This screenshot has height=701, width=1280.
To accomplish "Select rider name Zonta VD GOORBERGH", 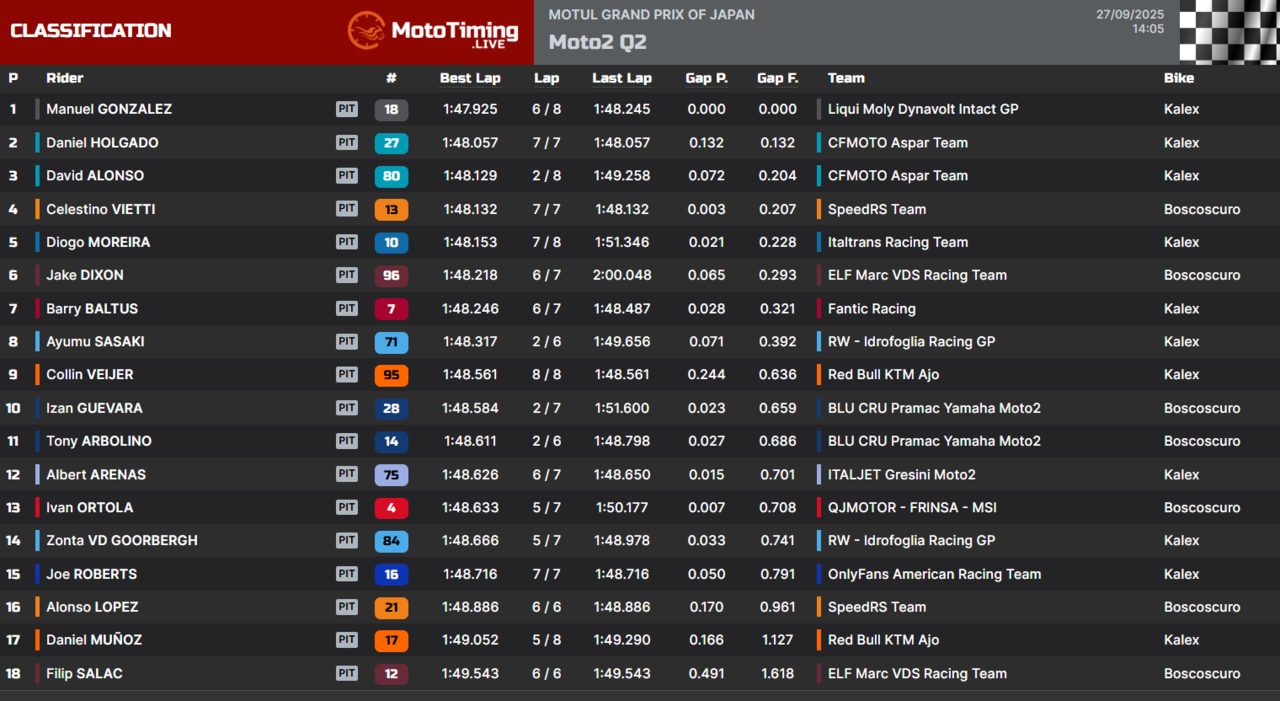I will (122, 540).
